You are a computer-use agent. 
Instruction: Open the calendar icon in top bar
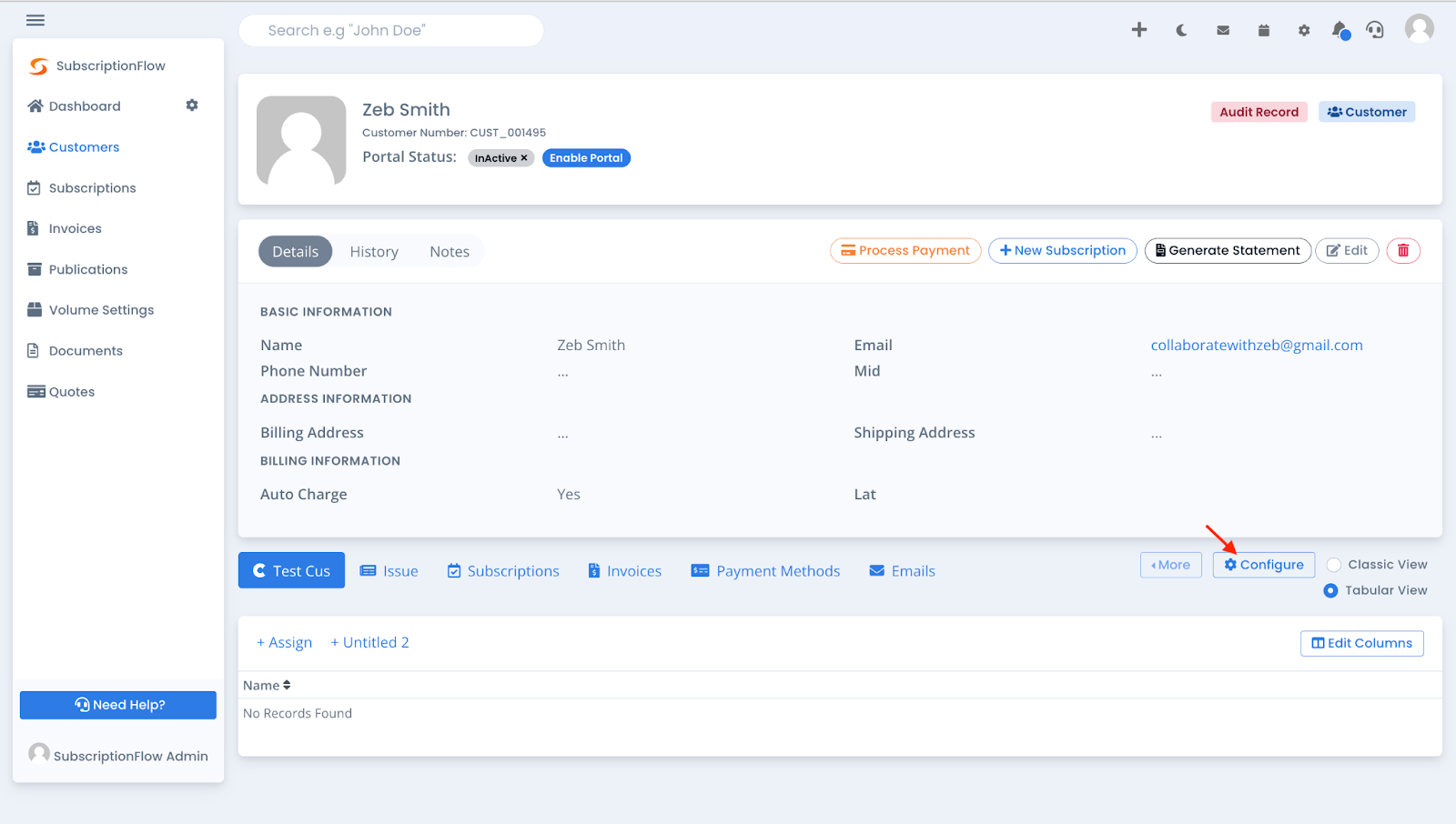[1263, 30]
